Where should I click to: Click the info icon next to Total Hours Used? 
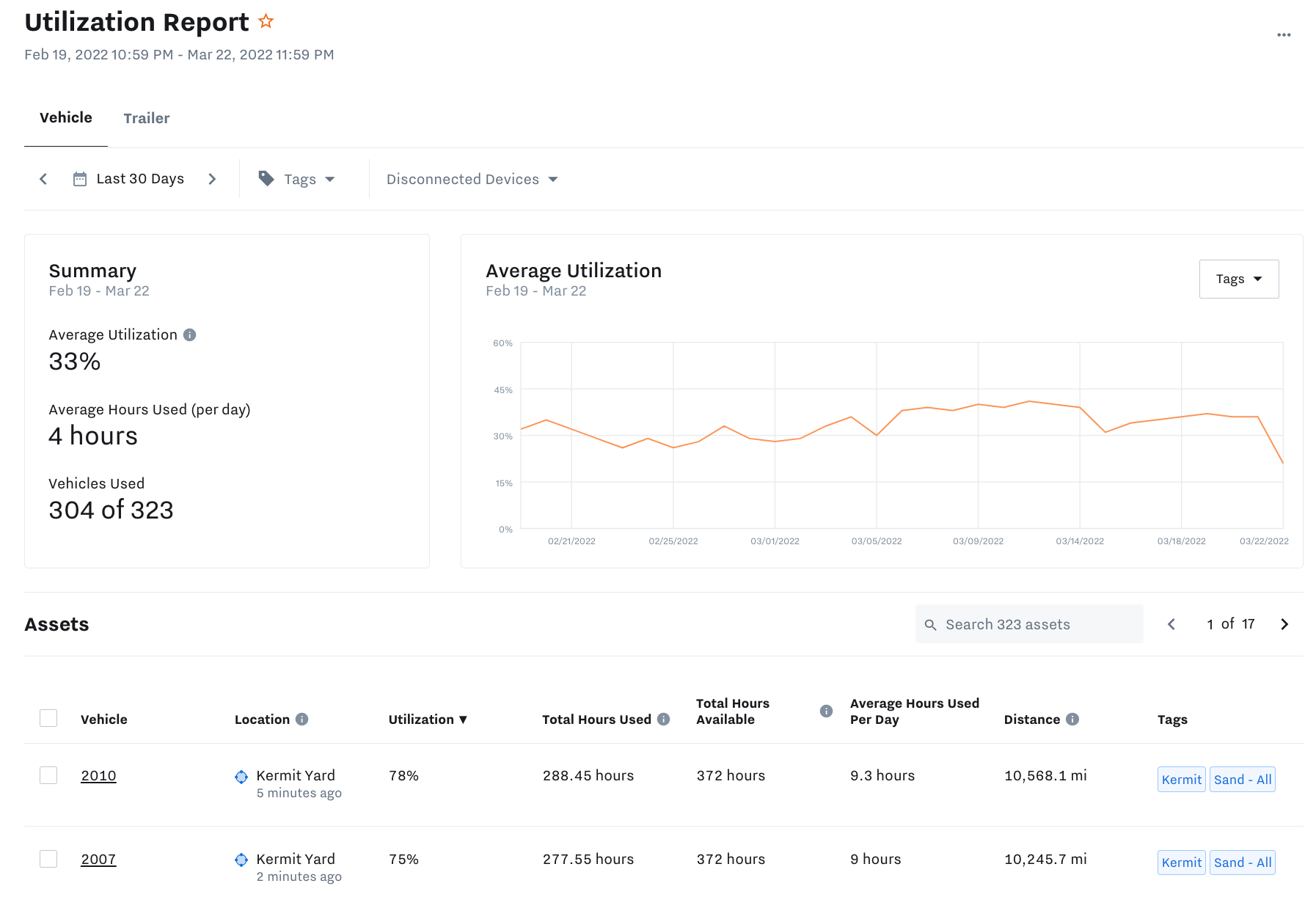coord(664,720)
